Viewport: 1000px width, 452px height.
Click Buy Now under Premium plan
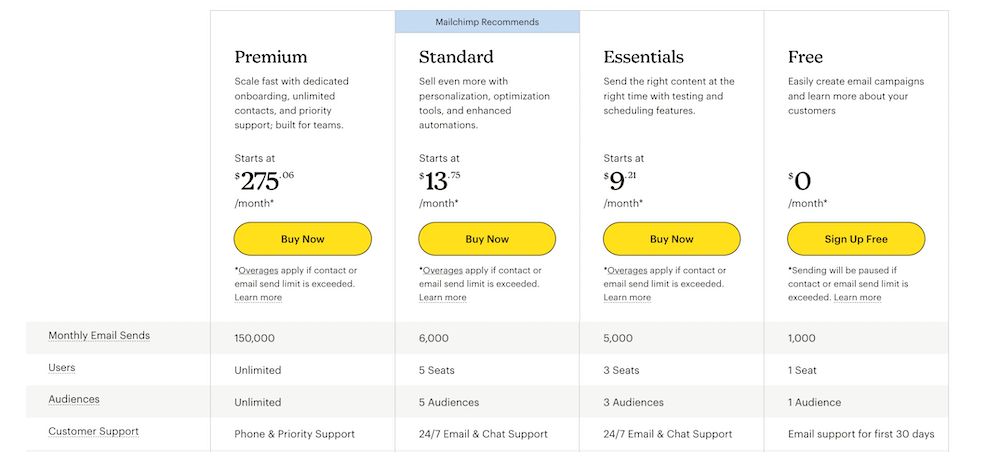point(302,239)
